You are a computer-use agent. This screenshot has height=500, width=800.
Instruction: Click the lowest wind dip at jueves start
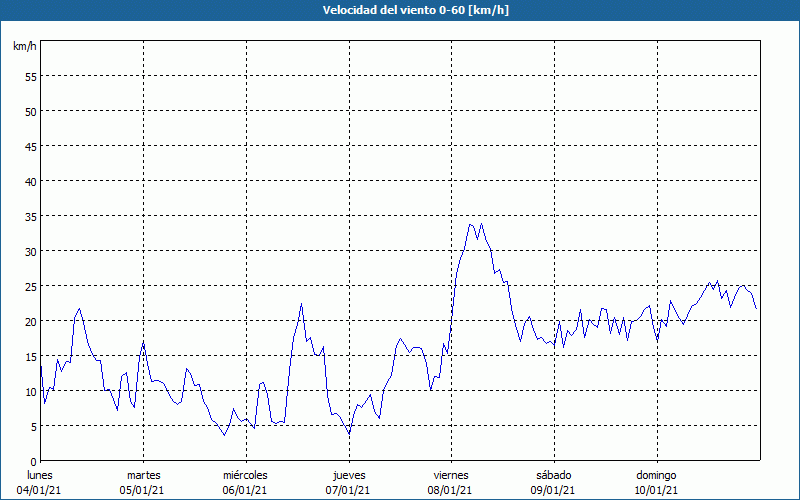point(349,434)
